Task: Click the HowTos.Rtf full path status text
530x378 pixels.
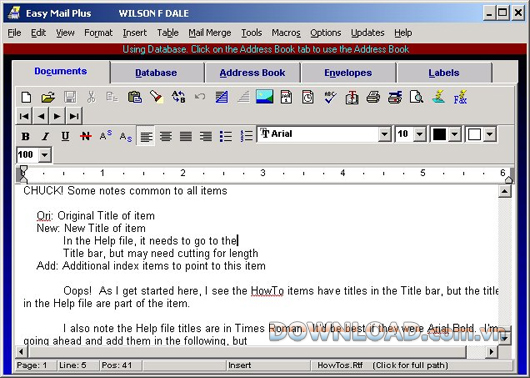Action: pyautogui.click(x=382, y=365)
